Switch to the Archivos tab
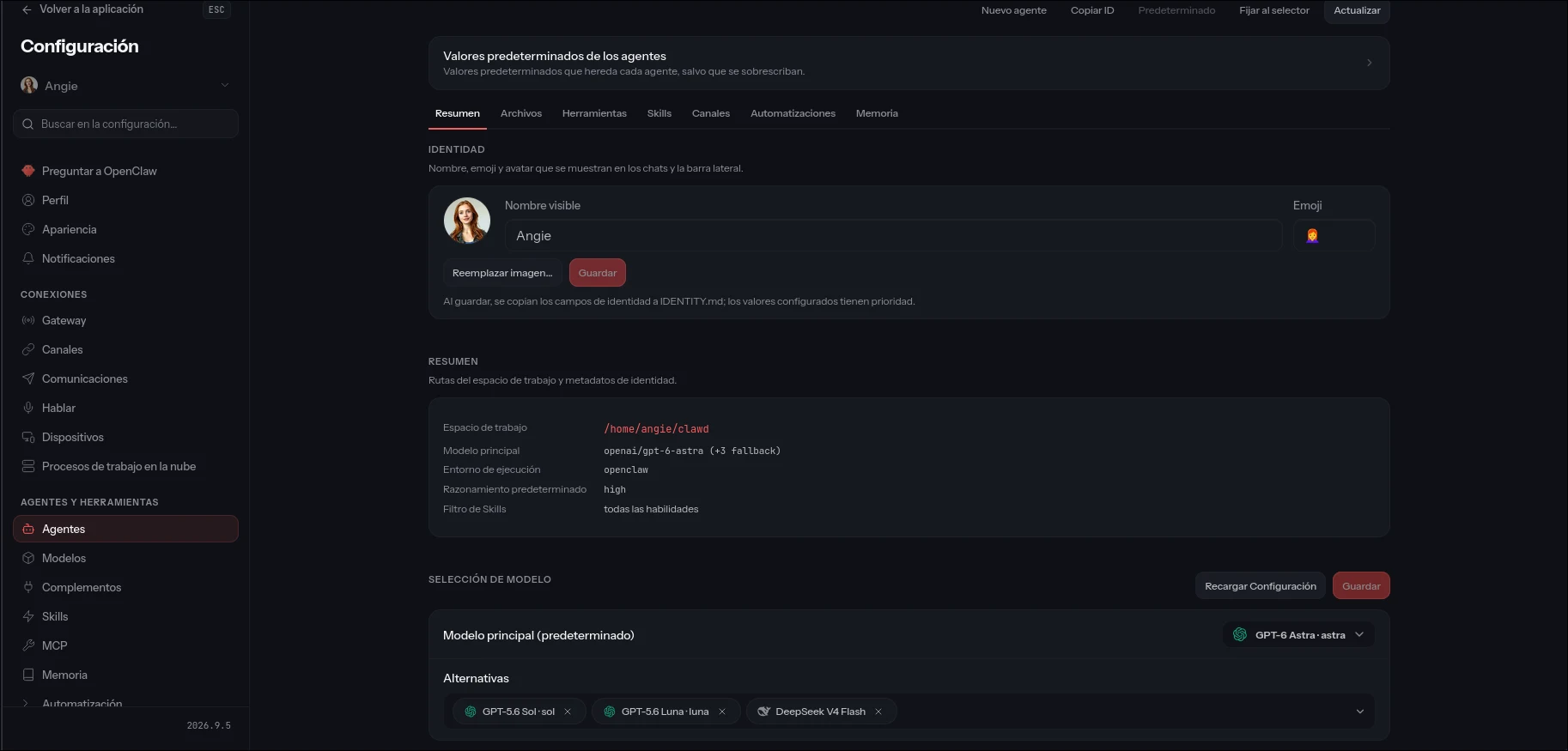The width and height of the screenshot is (1568, 751). pos(521,113)
